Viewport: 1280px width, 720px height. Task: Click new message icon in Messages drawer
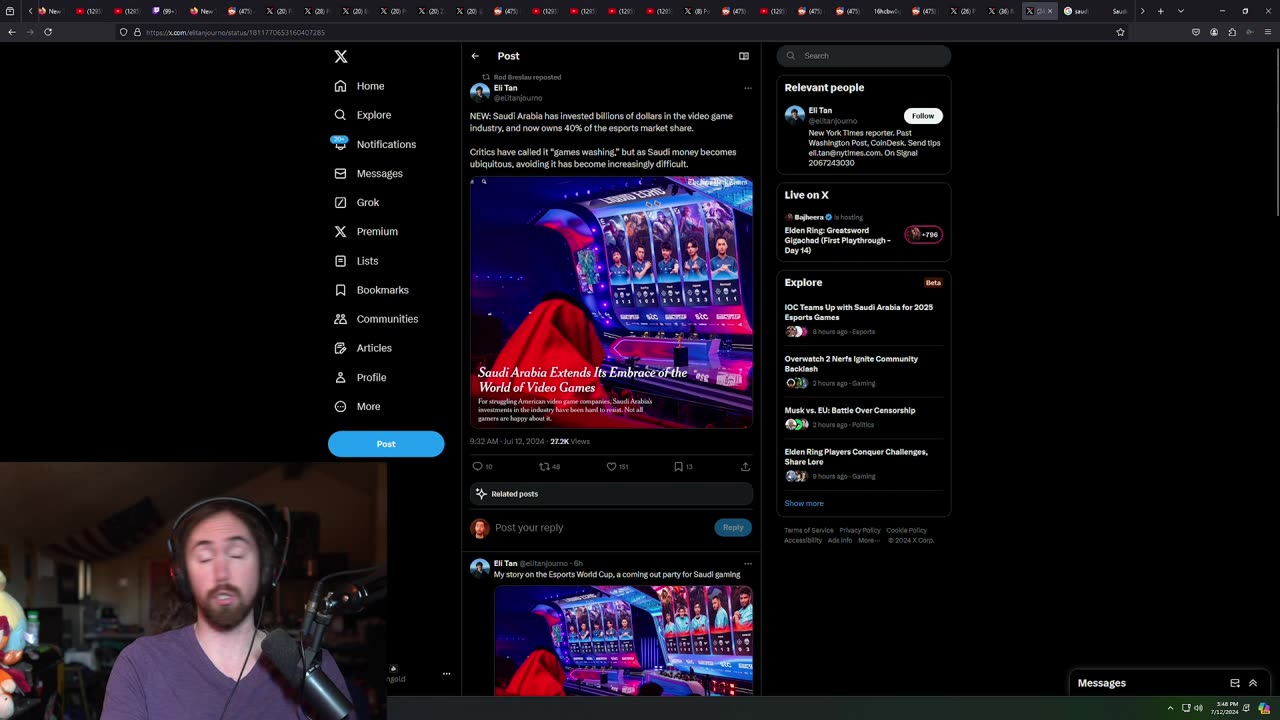[1235, 683]
